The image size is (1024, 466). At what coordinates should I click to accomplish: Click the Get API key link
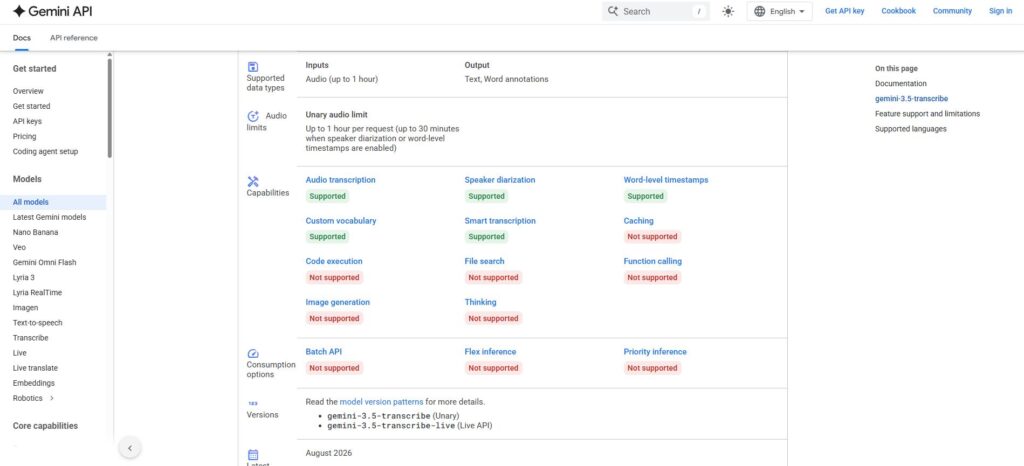click(844, 11)
